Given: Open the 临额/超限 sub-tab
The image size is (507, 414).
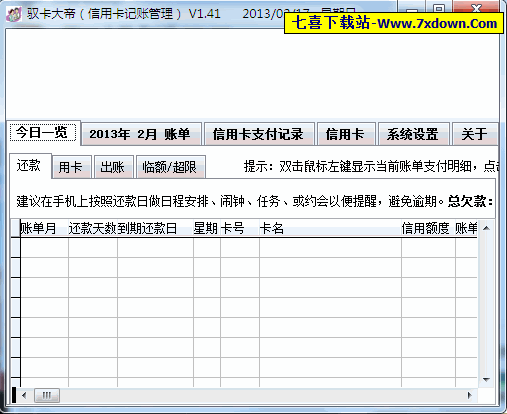Looking at the screenshot, I should (171, 167).
